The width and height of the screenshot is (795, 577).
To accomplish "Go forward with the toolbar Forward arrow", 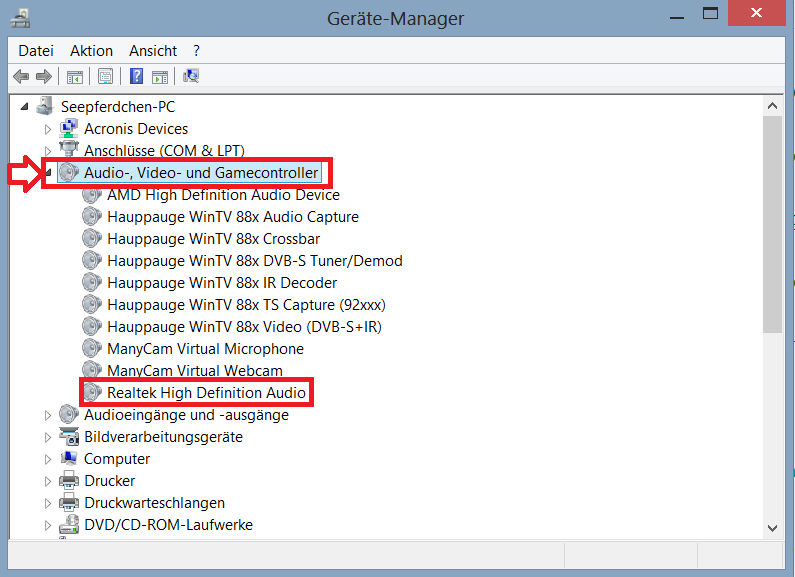I will coord(44,77).
